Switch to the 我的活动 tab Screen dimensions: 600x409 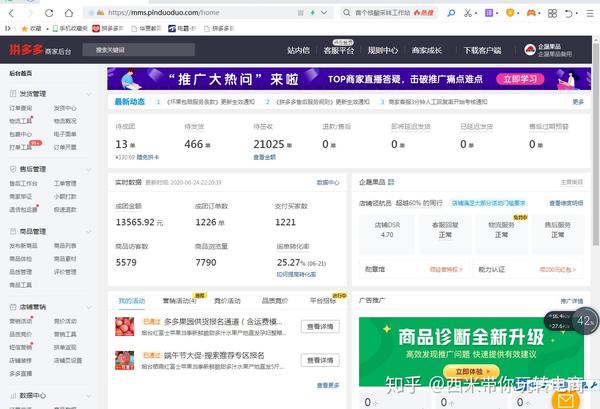[132, 301]
